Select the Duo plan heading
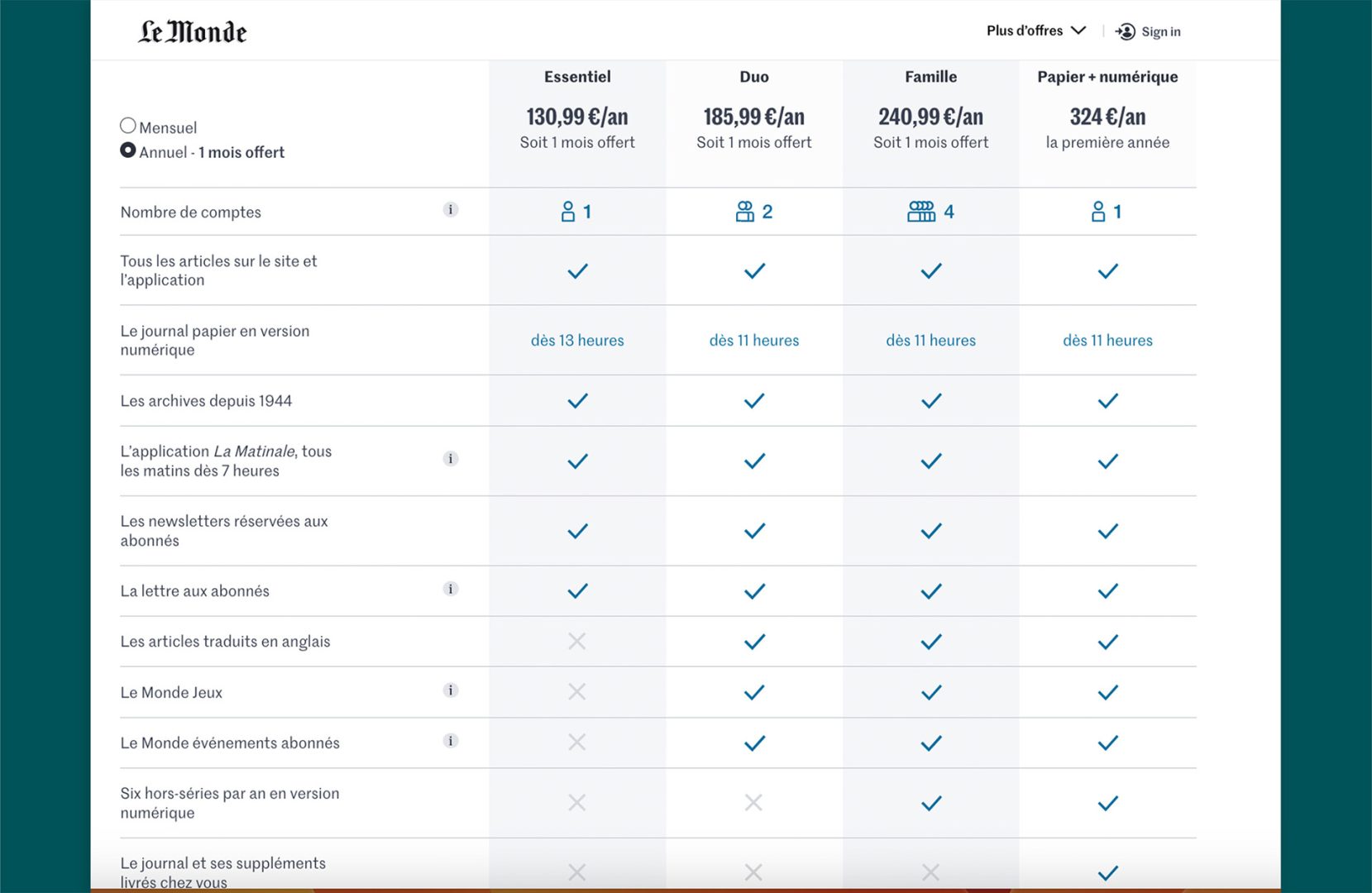This screenshot has height=893, width=1372. pos(753,77)
